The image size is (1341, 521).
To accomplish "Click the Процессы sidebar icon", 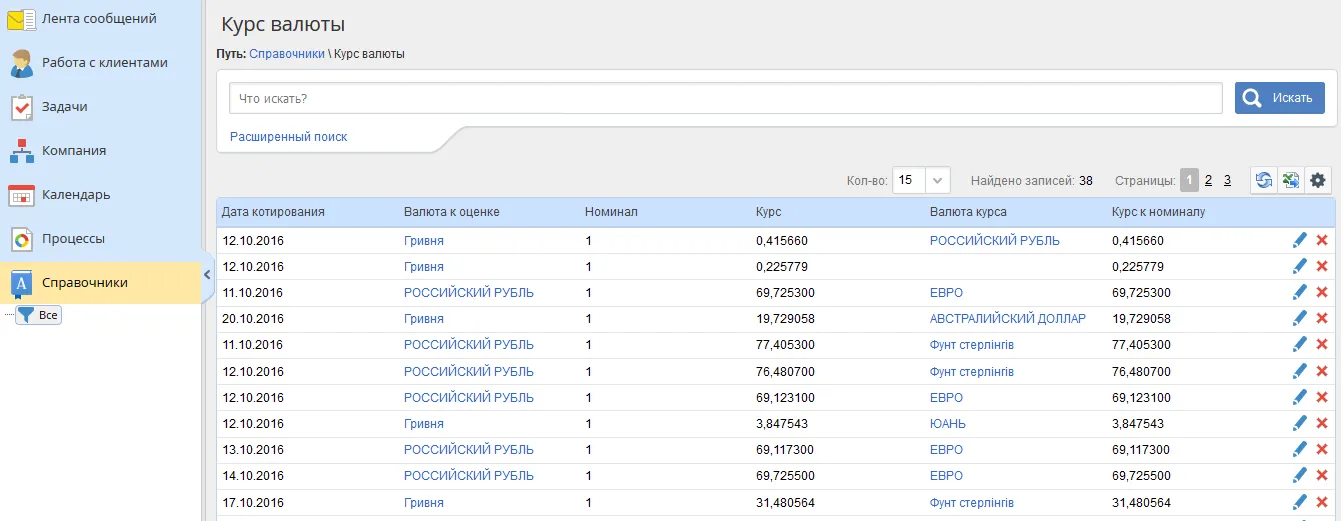I will pos(22,239).
